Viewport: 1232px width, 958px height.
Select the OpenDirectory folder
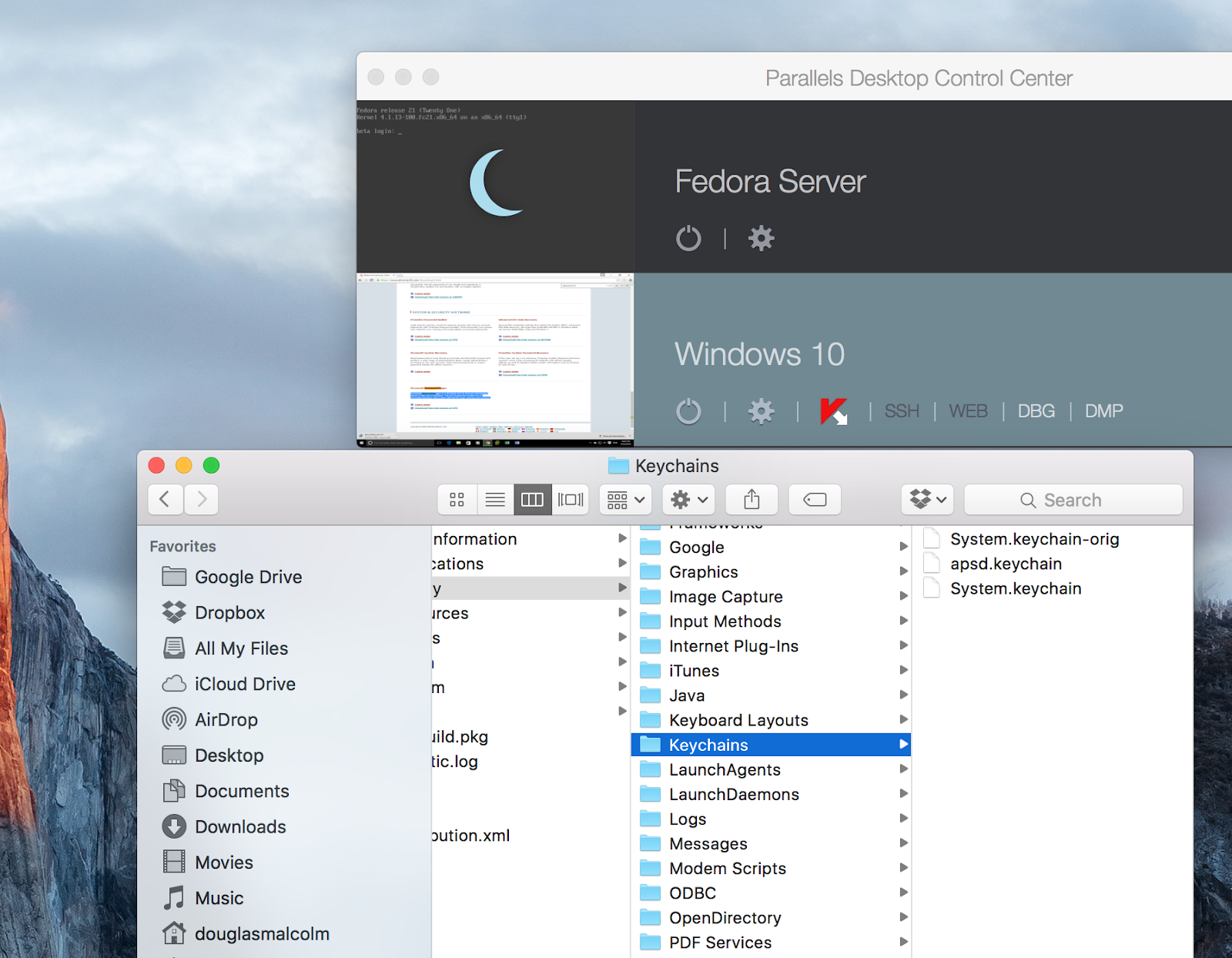[x=771, y=918]
